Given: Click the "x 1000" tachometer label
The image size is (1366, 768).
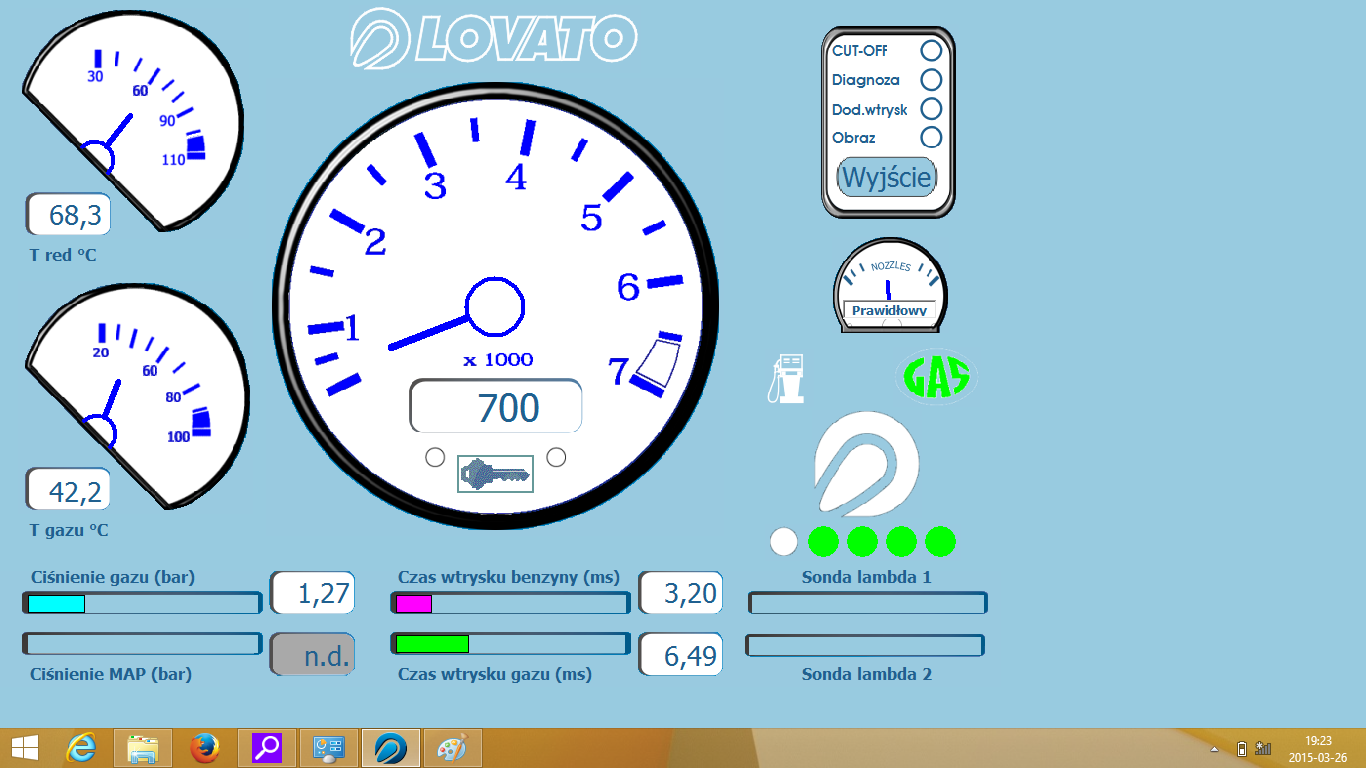Looking at the screenshot, I should coord(498,360).
